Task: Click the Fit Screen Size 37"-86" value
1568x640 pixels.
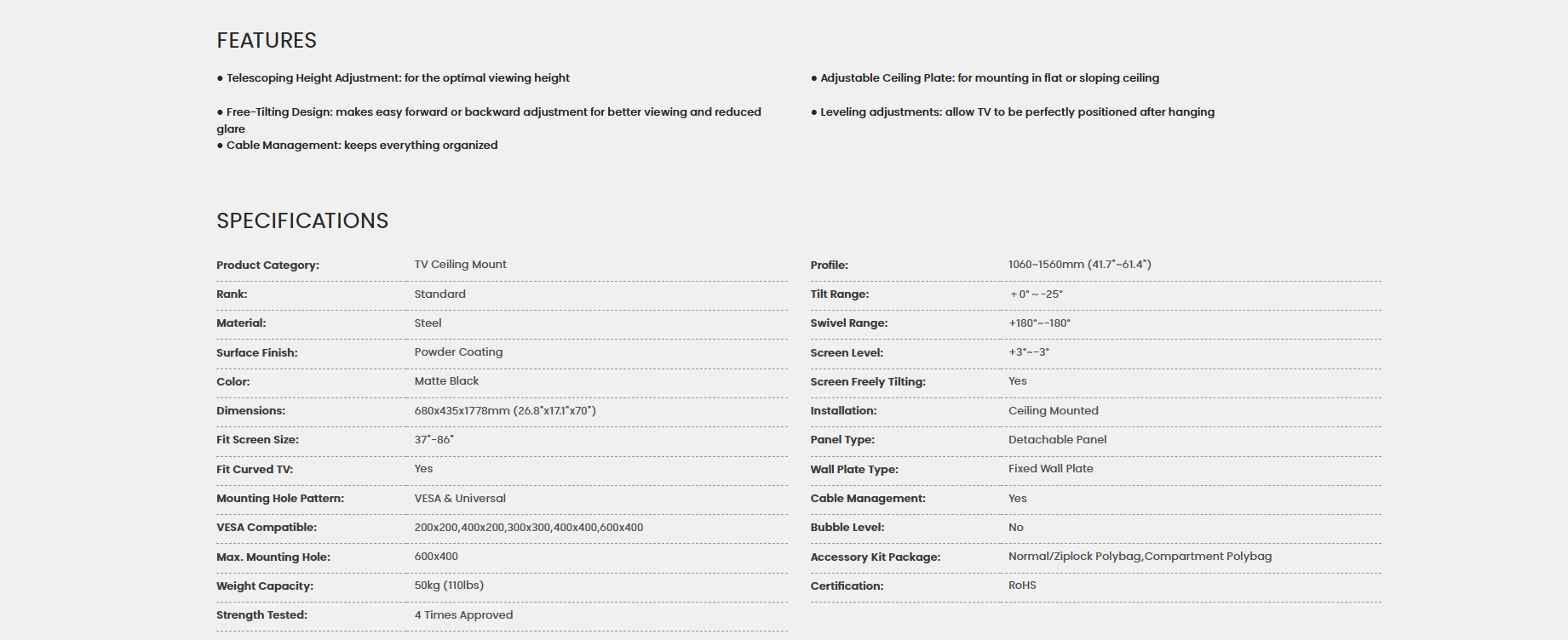Action: point(434,440)
